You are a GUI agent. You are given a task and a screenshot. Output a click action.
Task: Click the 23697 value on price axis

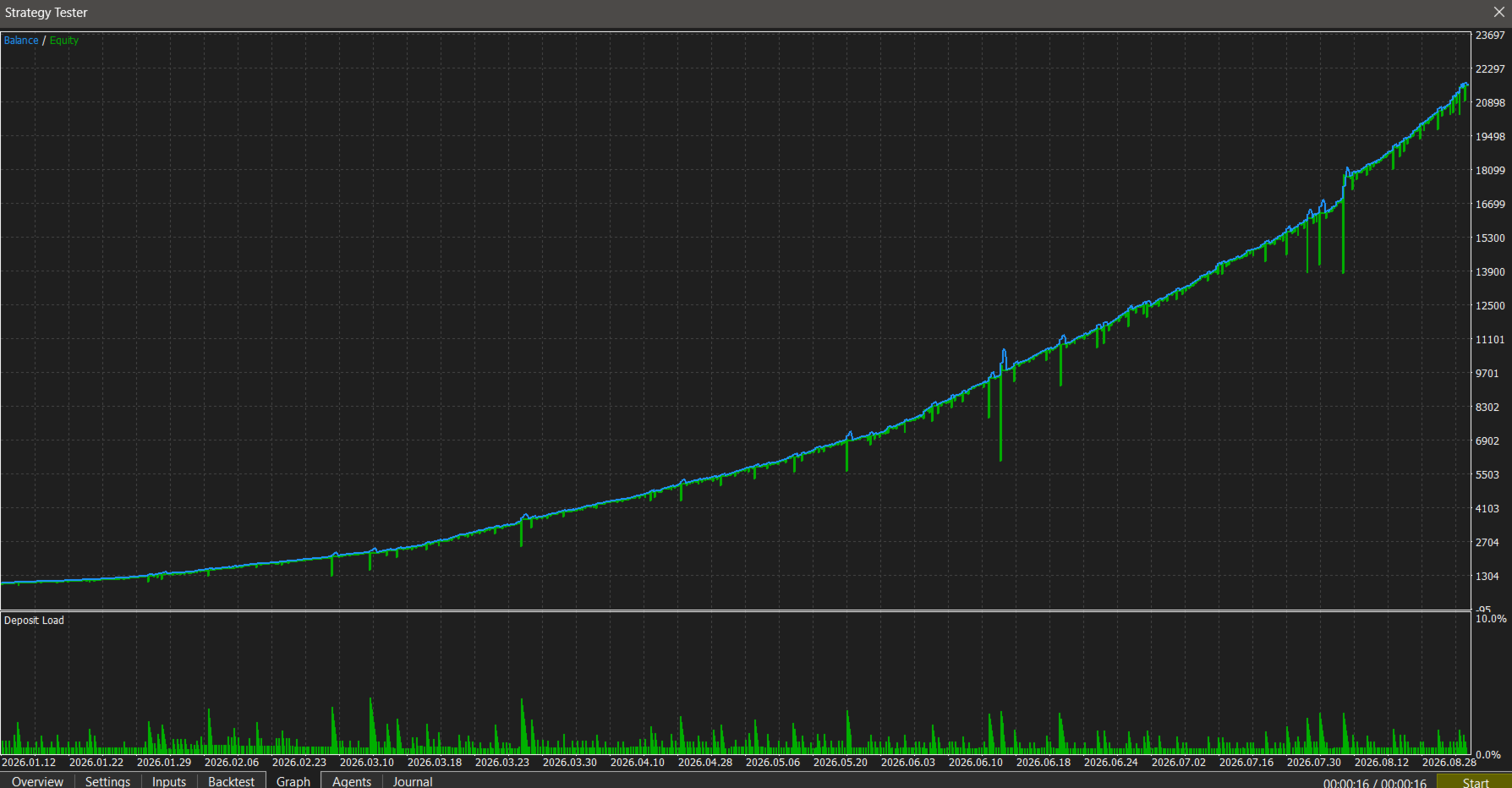click(x=1490, y=36)
